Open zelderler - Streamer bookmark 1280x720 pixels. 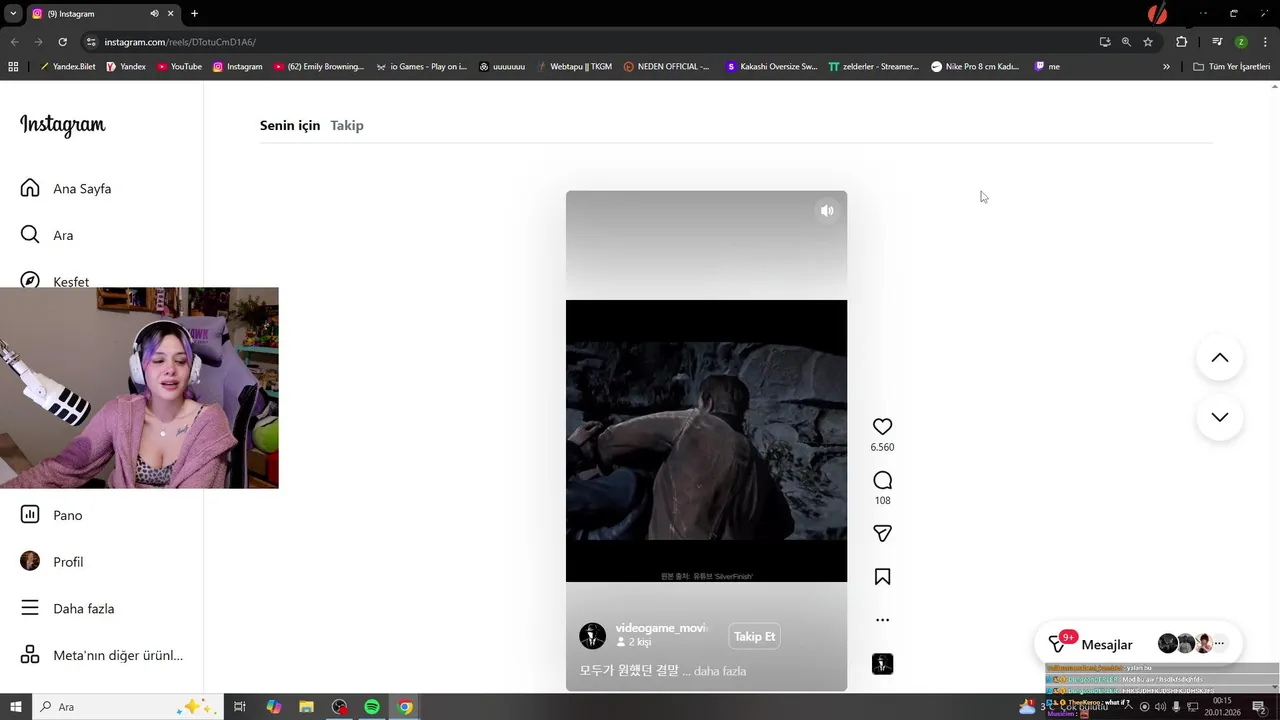(873, 67)
